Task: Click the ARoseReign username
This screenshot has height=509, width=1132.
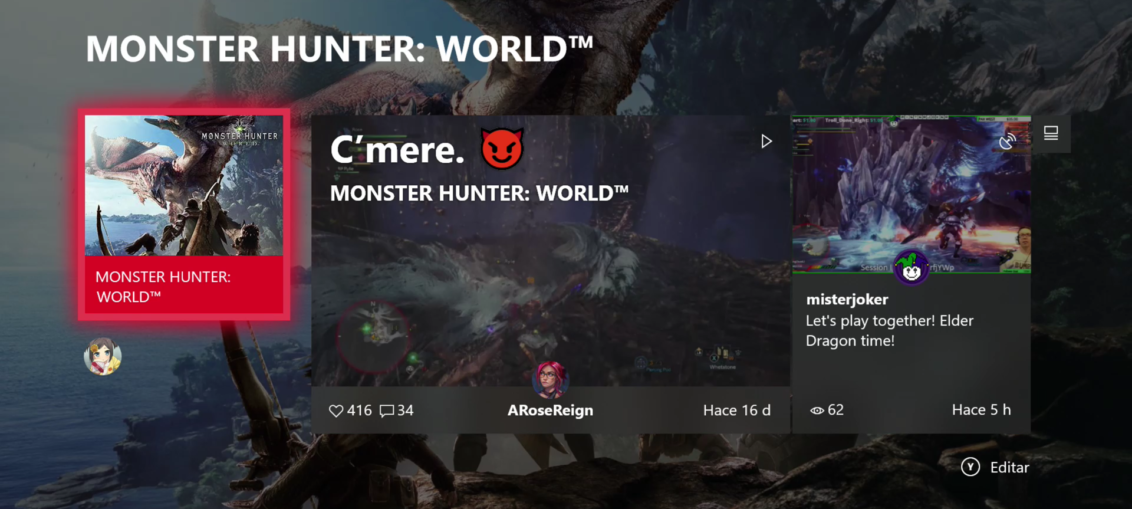Action: [550, 411]
